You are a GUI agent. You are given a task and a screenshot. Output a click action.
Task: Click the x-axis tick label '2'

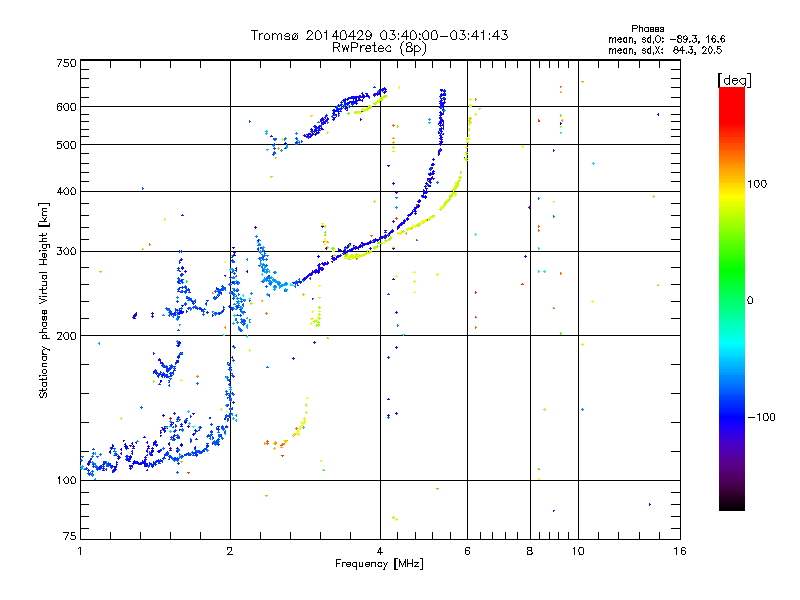point(230,551)
